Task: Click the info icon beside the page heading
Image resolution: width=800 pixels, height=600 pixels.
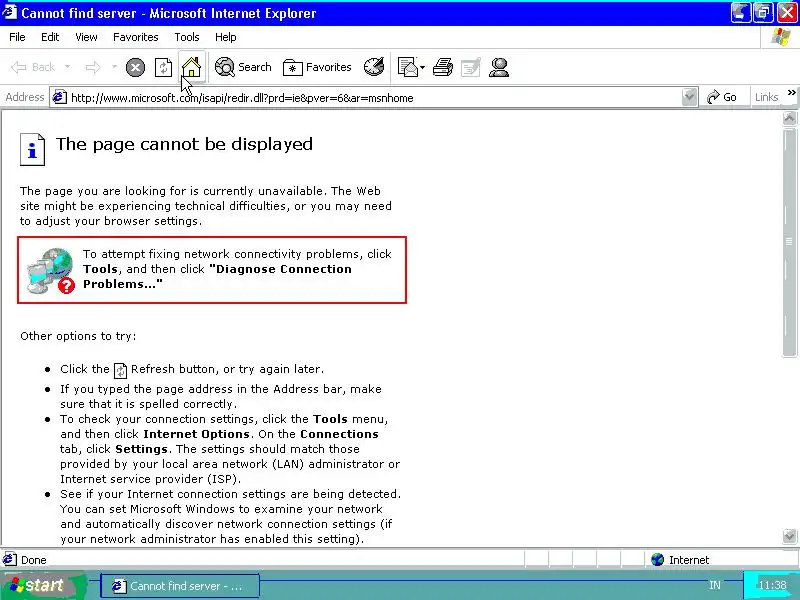Action: (32, 149)
